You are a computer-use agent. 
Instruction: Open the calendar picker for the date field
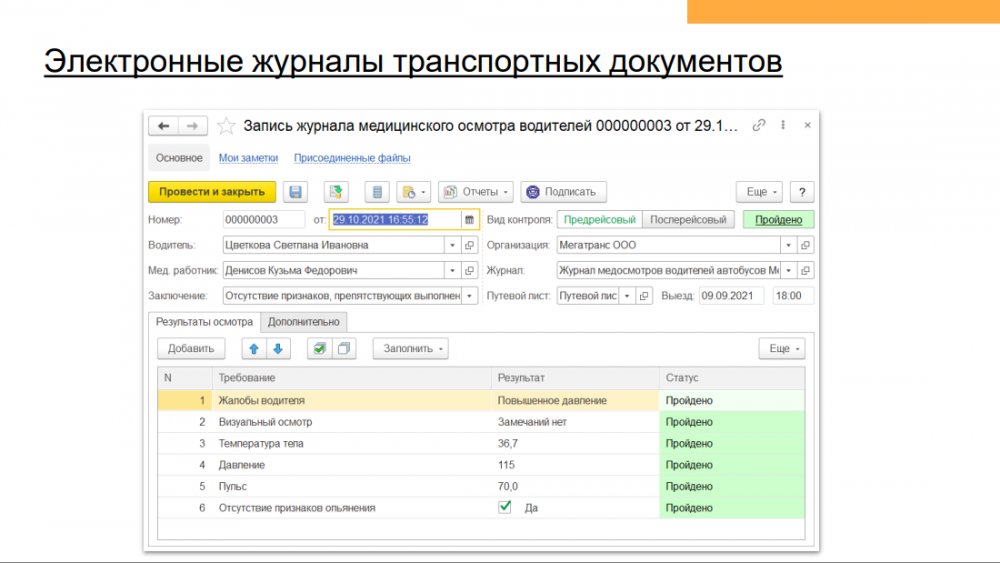[x=469, y=219]
